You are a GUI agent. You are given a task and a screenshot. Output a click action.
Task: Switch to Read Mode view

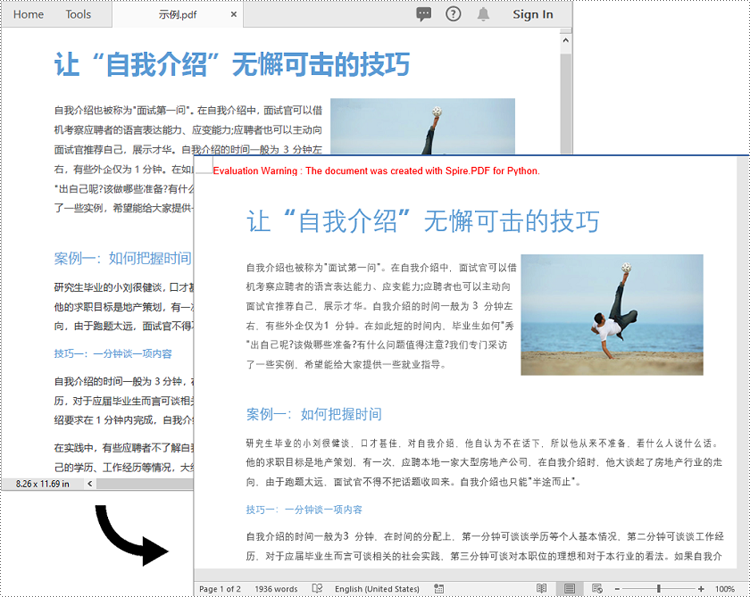pos(541,588)
